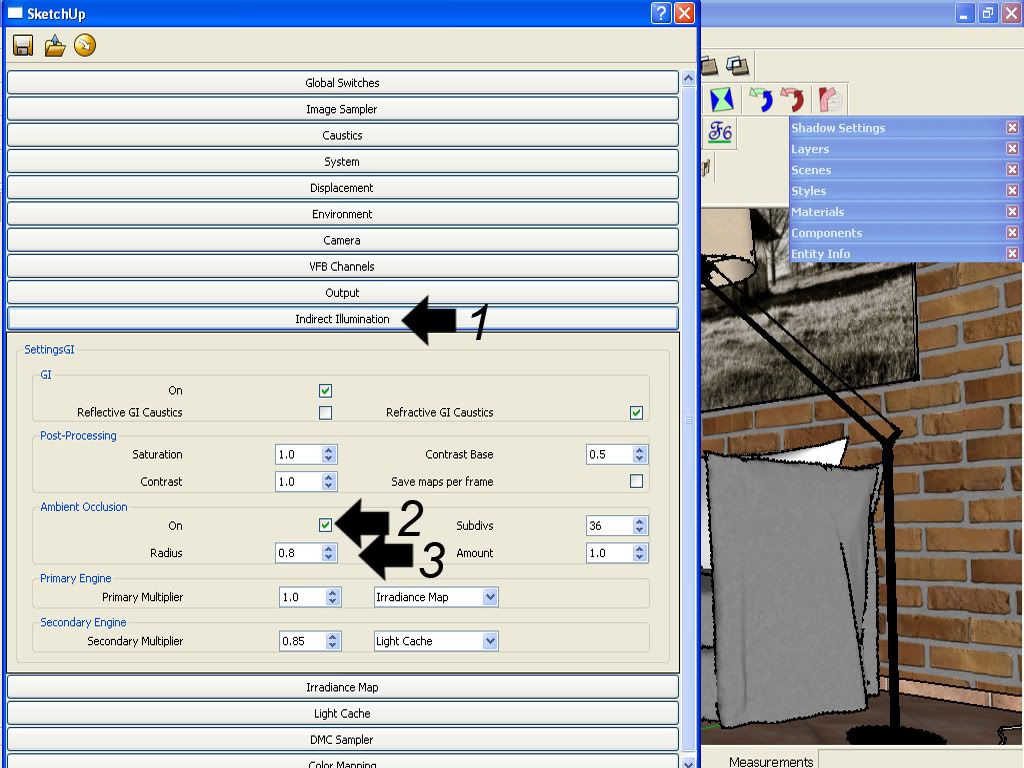This screenshot has height=768, width=1024.
Task: Open the Layers panel header
Action: pos(905,148)
